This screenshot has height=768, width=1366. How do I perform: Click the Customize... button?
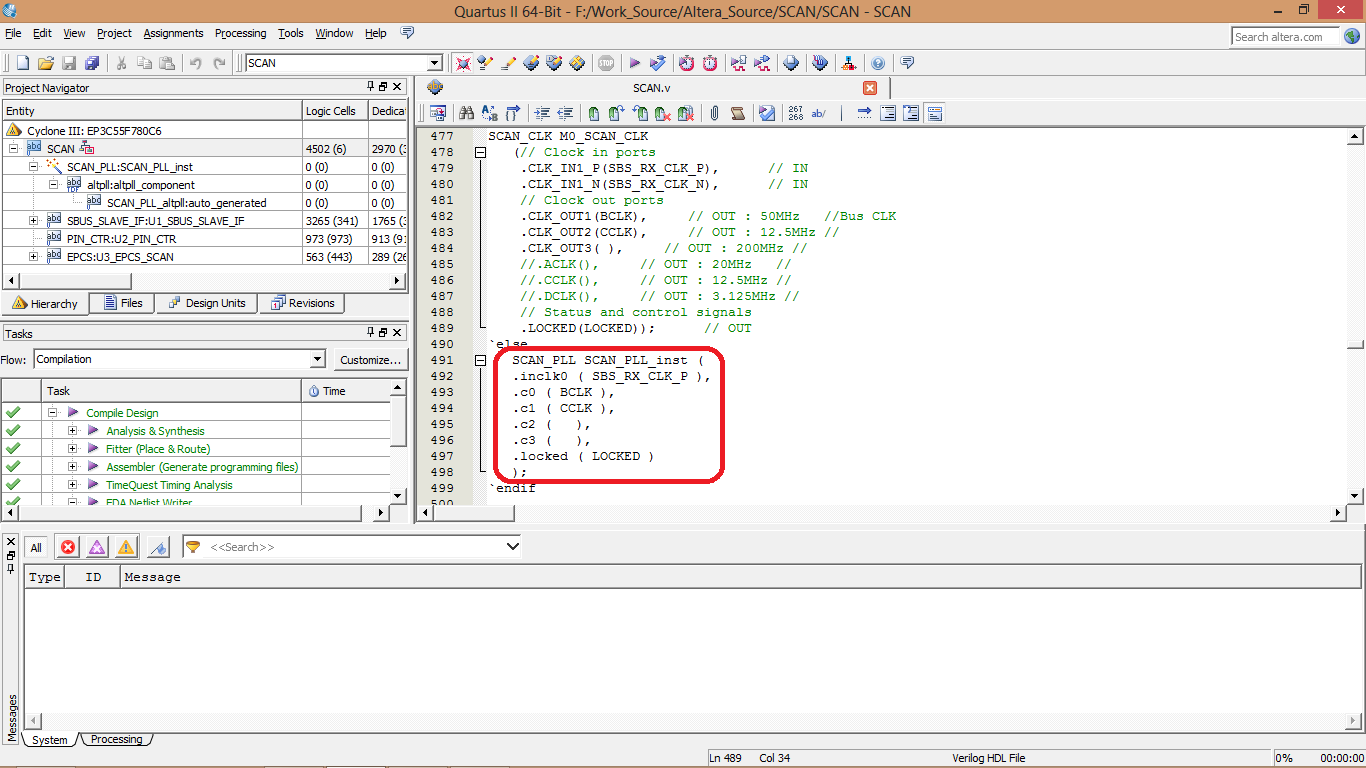point(370,359)
